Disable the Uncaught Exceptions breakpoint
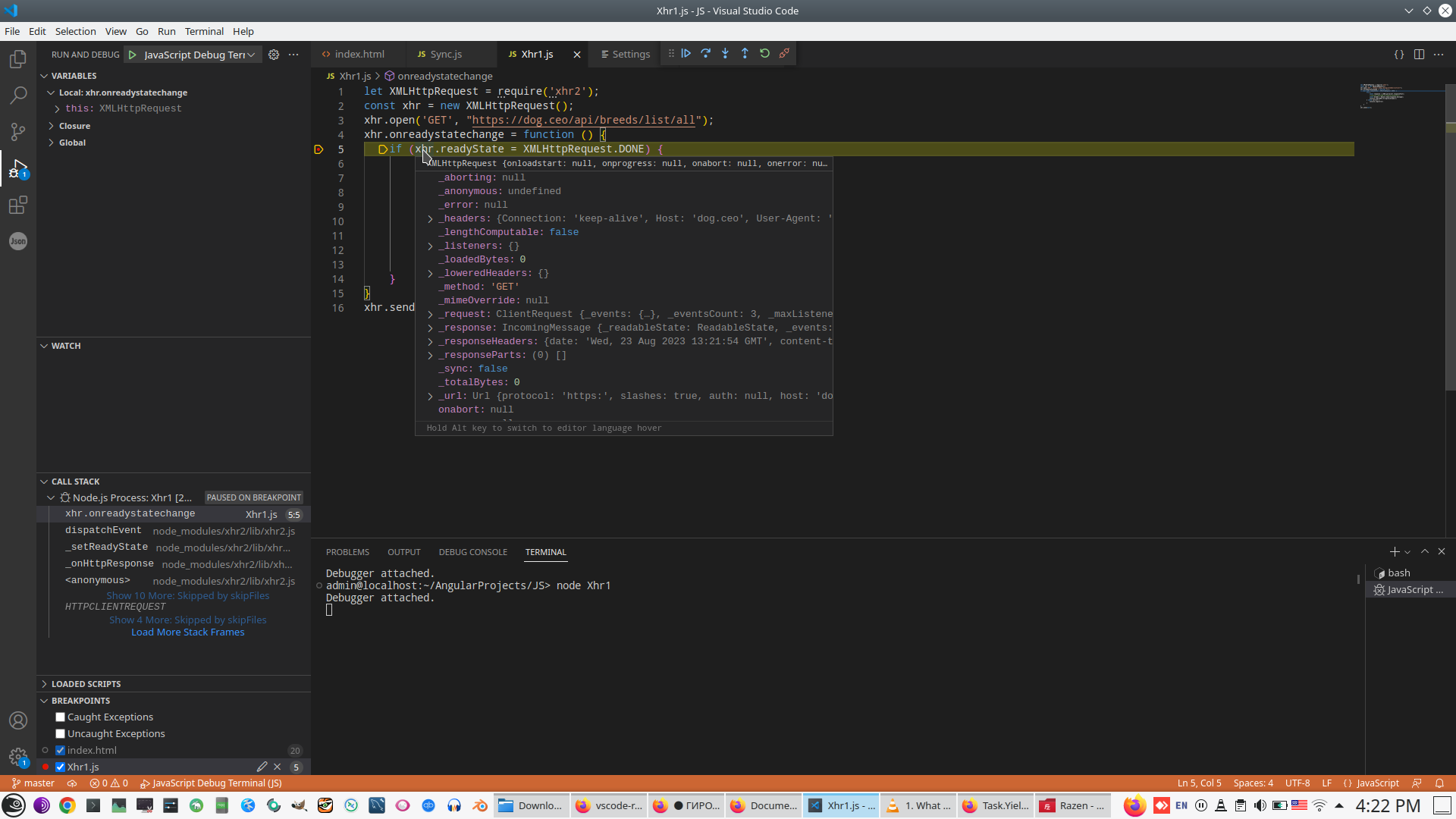 [x=60, y=733]
